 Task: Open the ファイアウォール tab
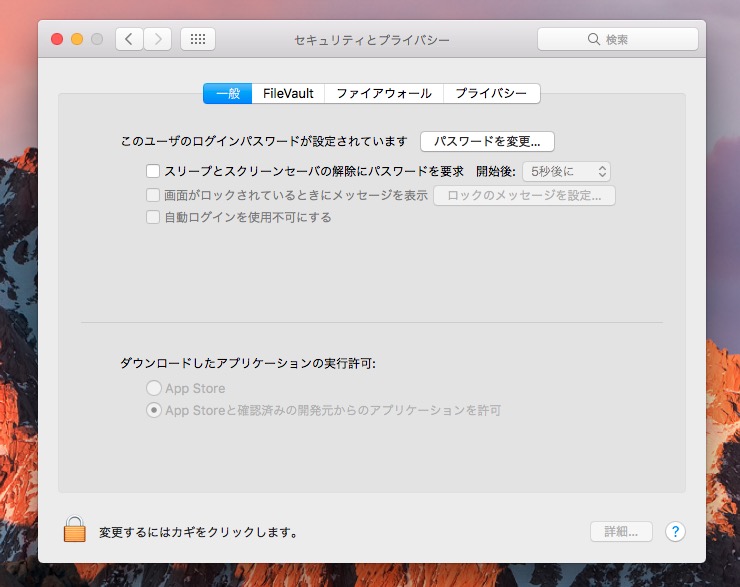[383, 93]
